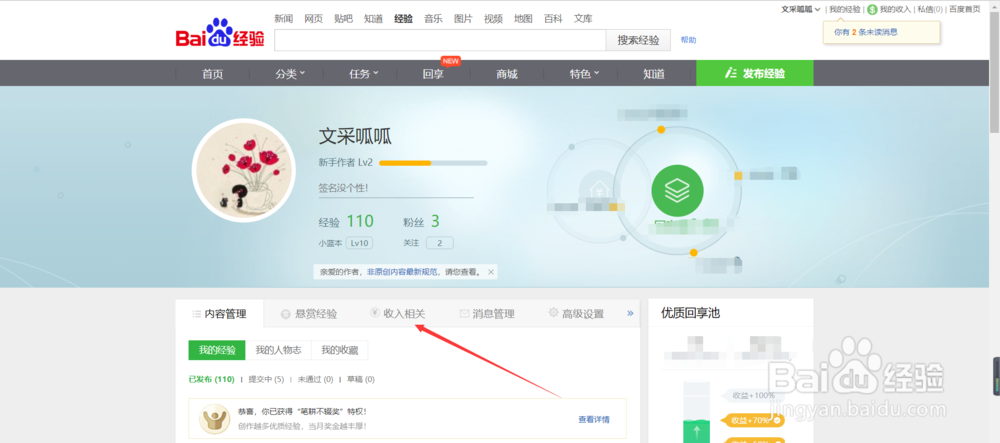Click the list icon of the 内容管理 tab

point(196,314)
